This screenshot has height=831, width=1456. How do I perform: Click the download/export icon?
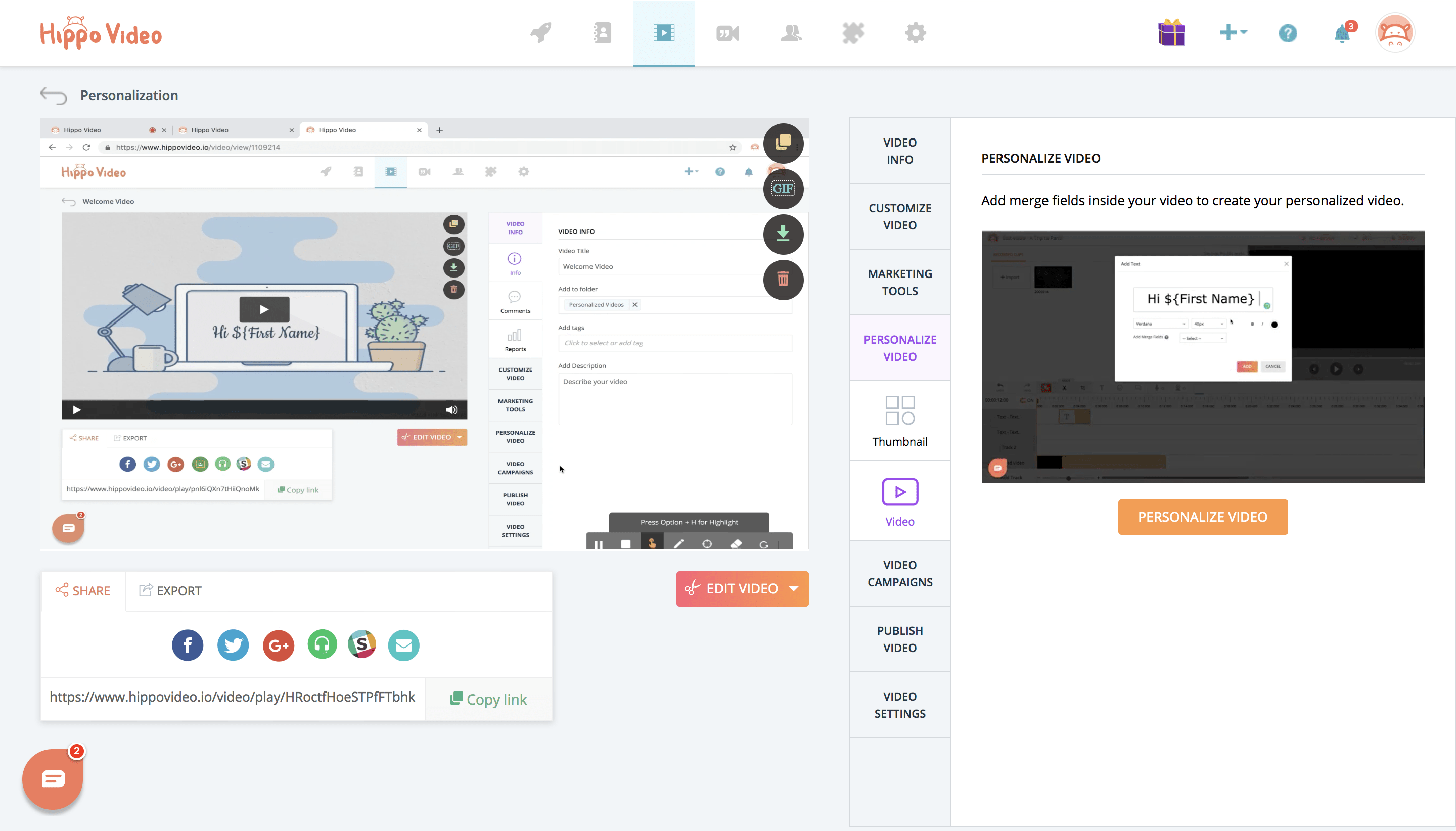click(783, 234)
